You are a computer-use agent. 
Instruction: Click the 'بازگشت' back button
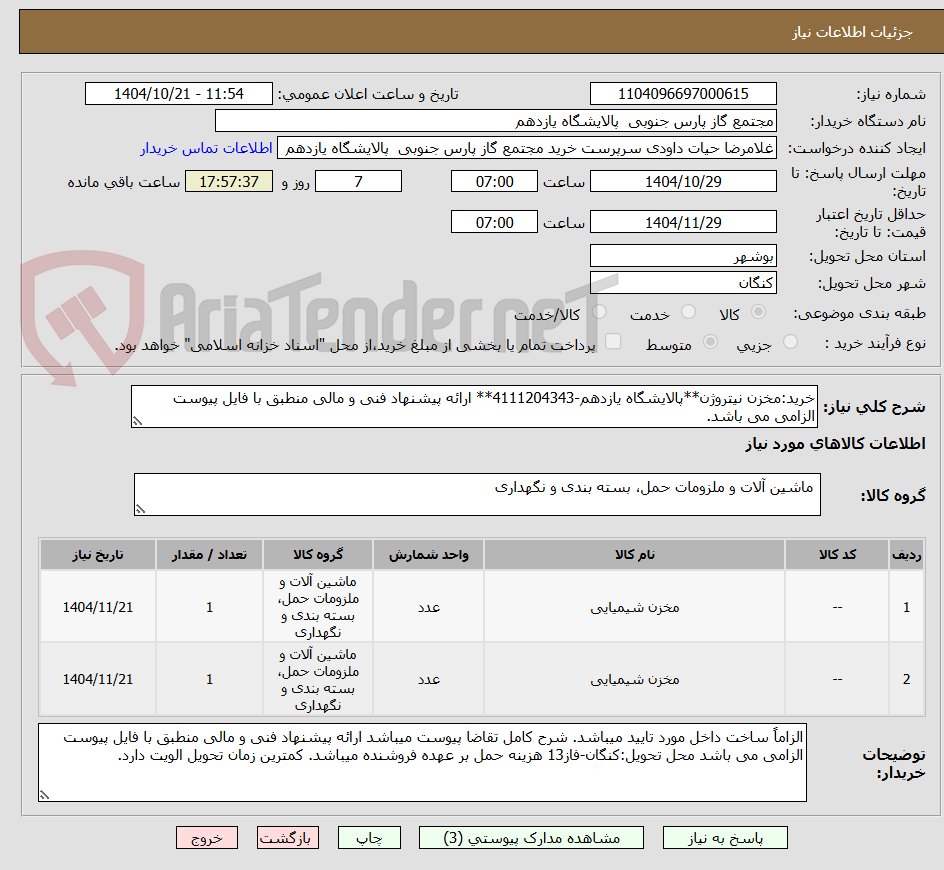(288, 837)
